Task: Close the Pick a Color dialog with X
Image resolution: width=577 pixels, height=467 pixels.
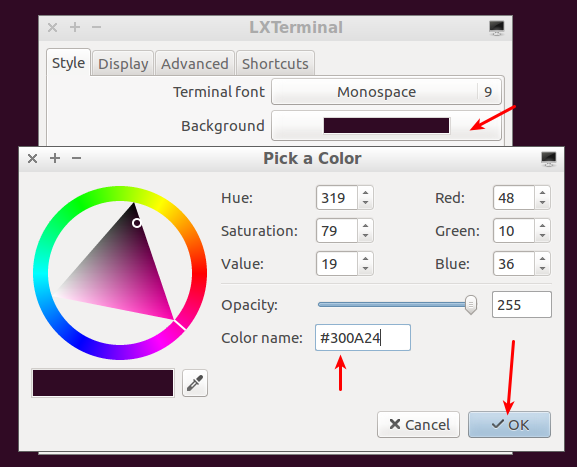Action: point(32,159)
